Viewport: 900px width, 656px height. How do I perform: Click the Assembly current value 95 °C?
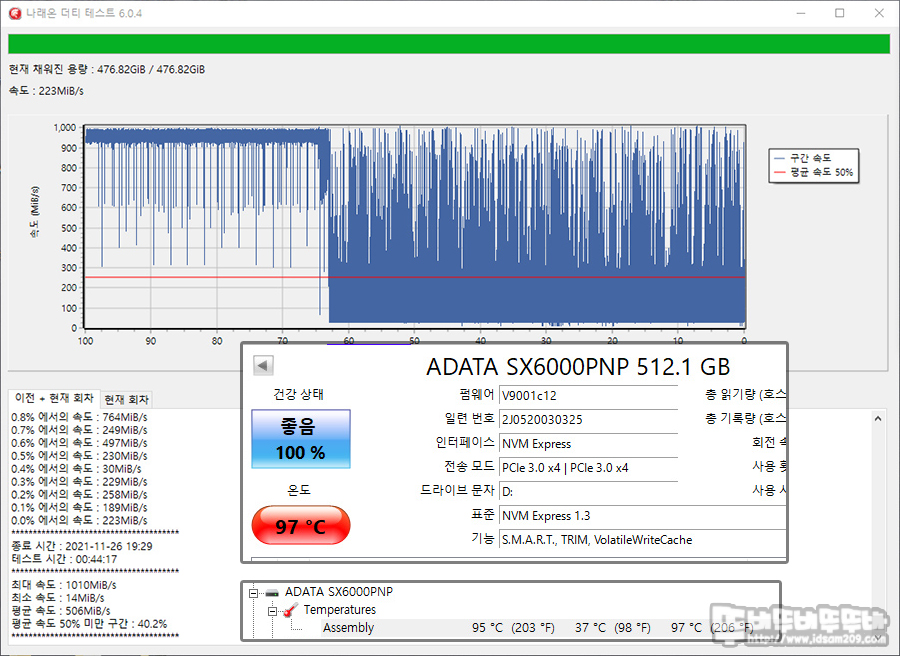pos(513,628)
